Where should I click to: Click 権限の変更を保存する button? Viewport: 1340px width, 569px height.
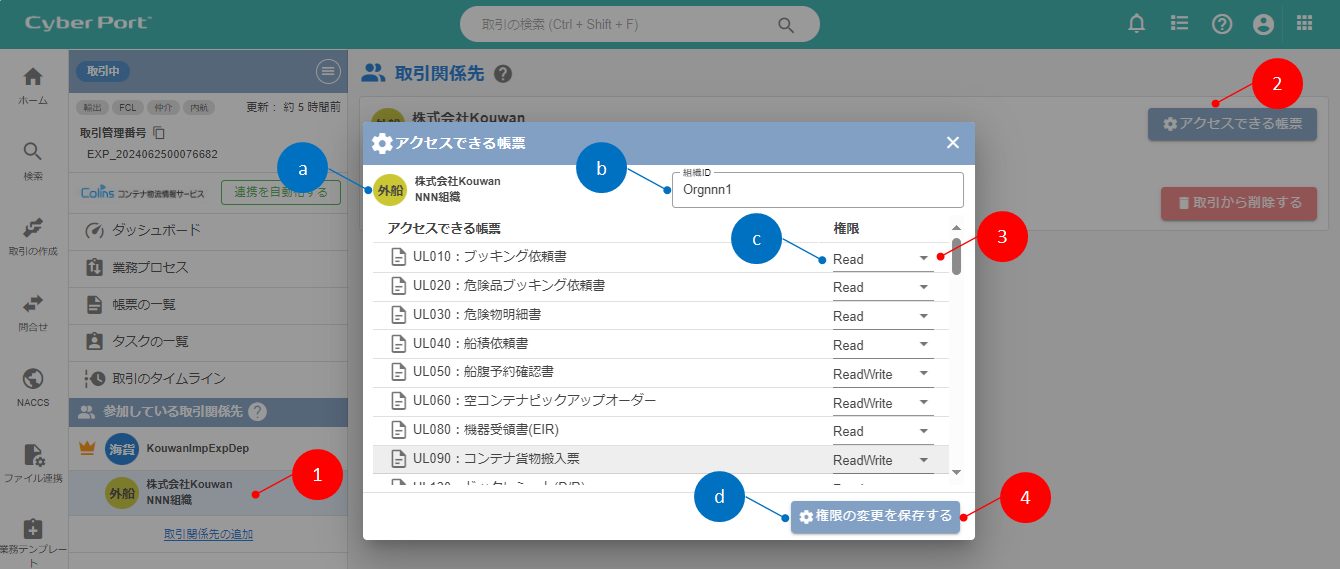[x=875, y=517]
